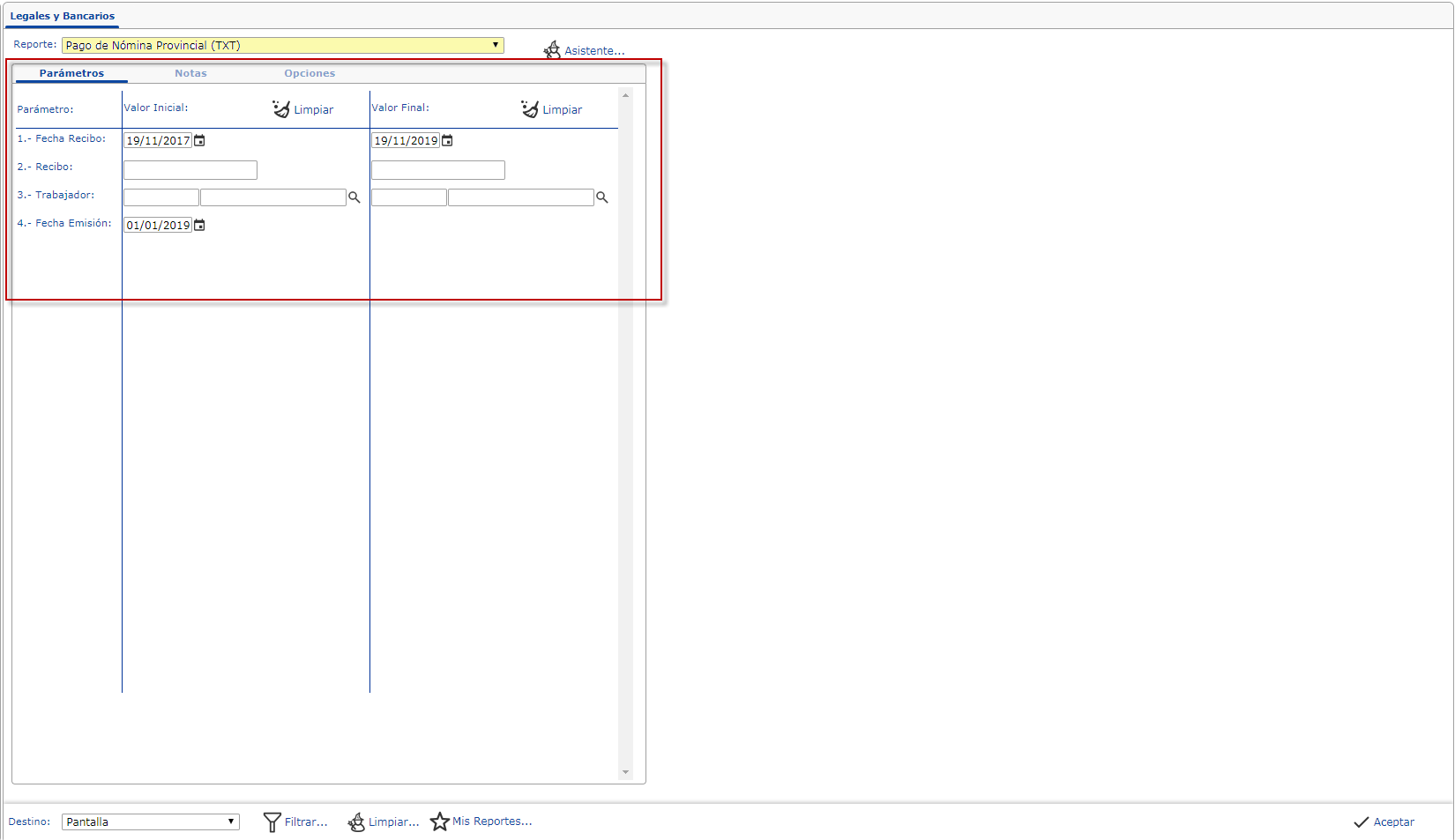This screenshot has height=840, width=1455.
Task: Click the 'Destino:' label
Action: (29, 821)
